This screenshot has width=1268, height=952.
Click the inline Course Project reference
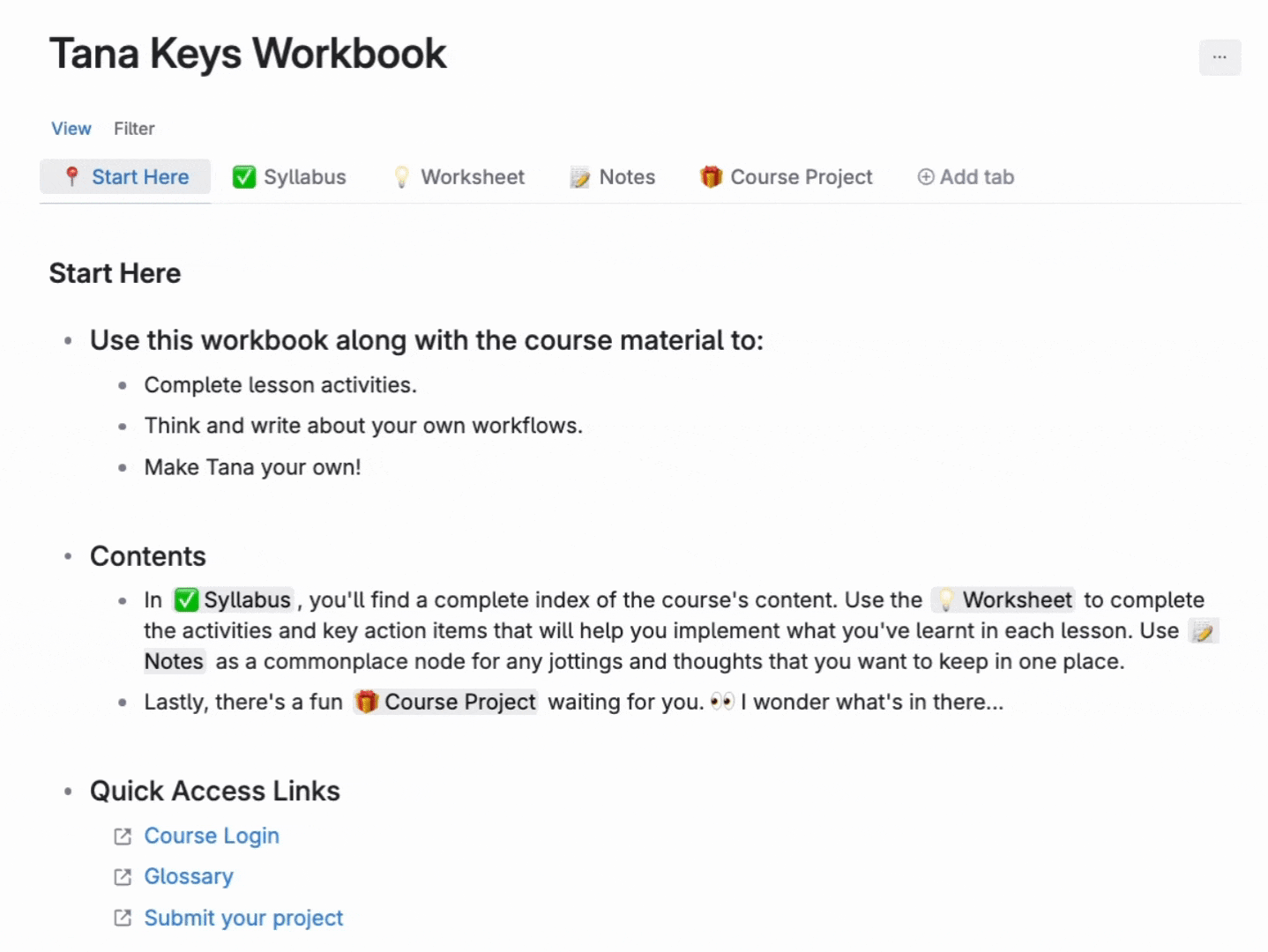445,703
